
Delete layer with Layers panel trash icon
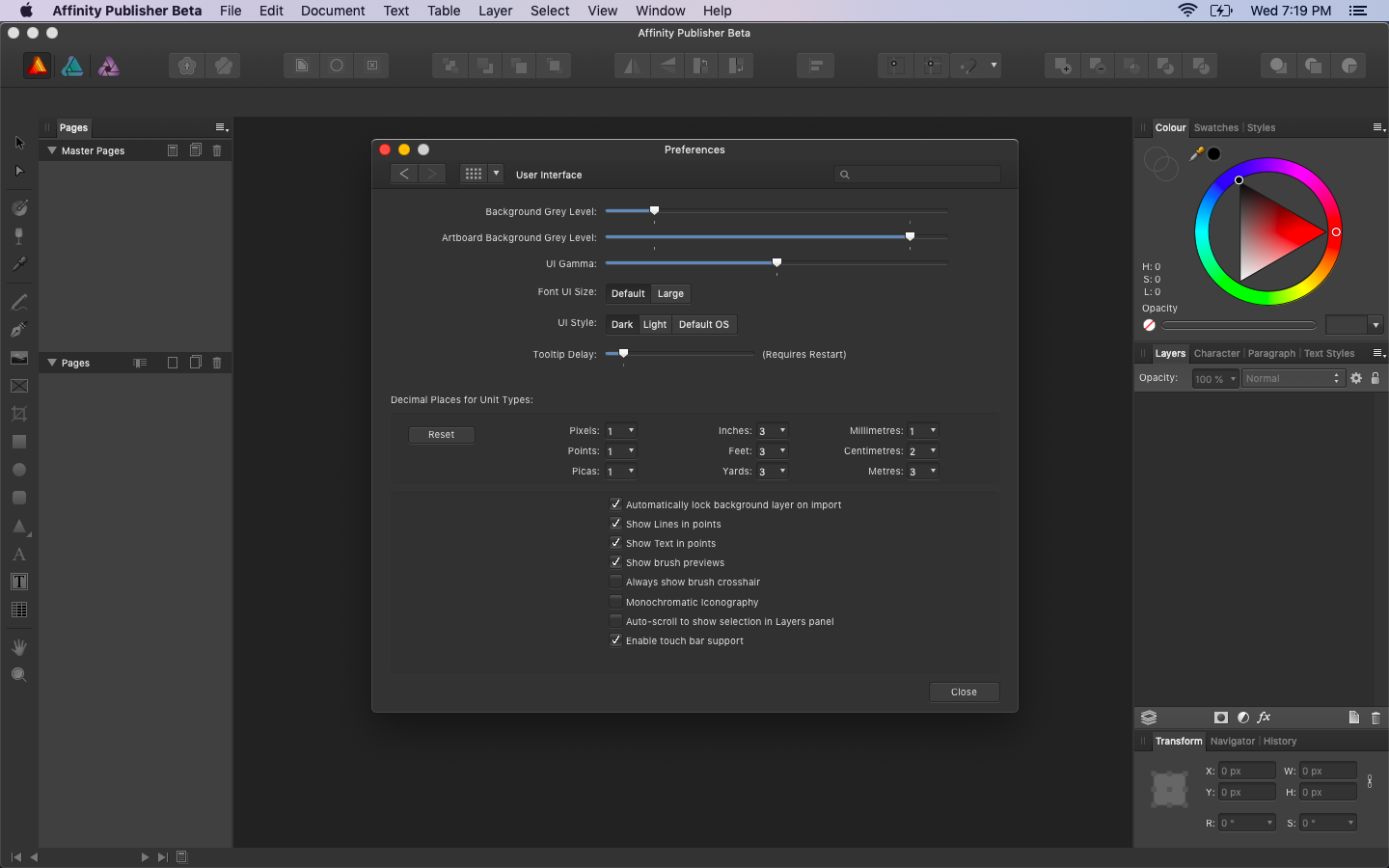(1375, 718)
